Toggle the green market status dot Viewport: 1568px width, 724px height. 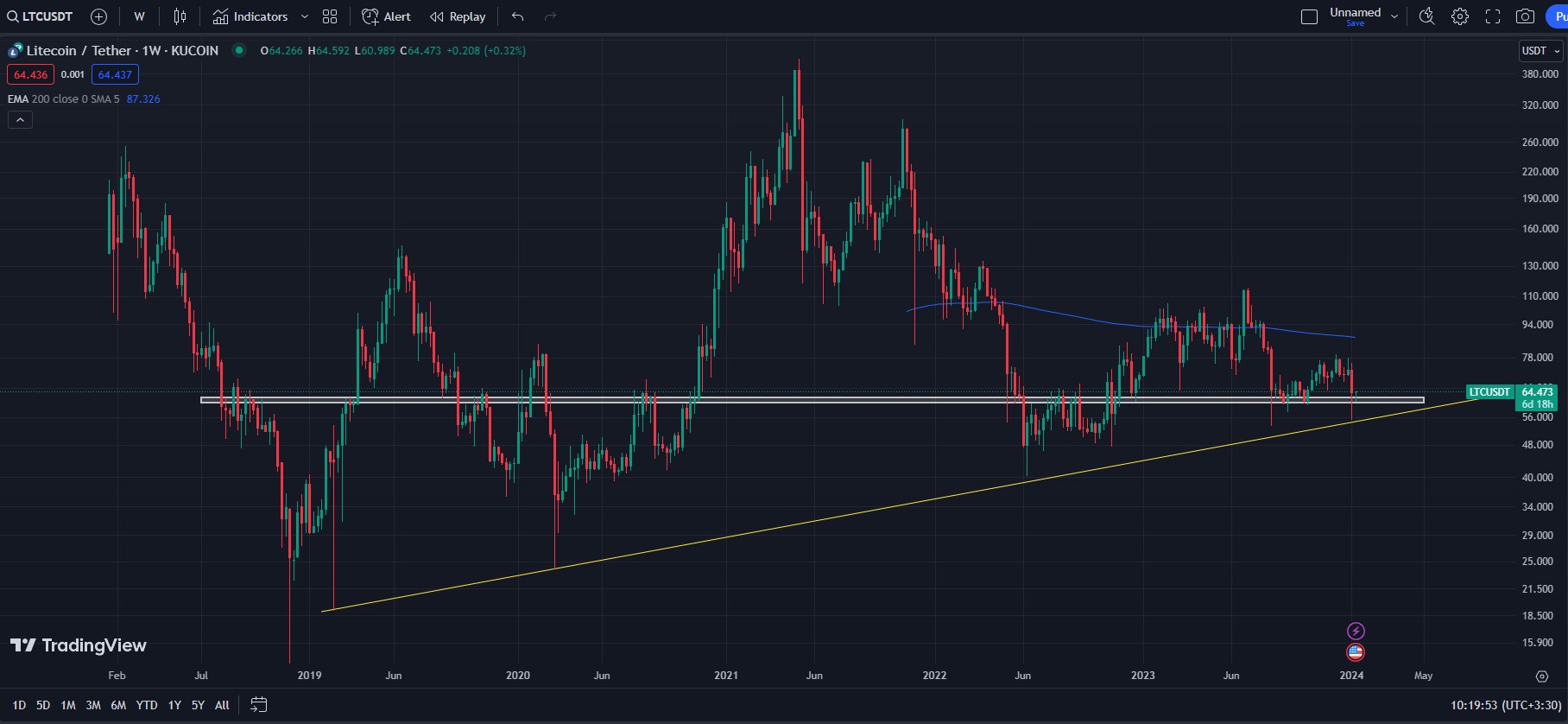pyautogui.click(x=239, y=51)
